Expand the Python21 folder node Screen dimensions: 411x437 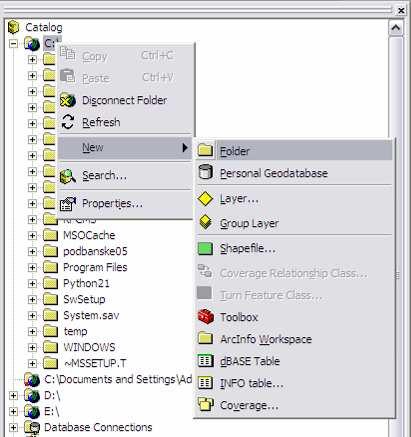point(32,283)
